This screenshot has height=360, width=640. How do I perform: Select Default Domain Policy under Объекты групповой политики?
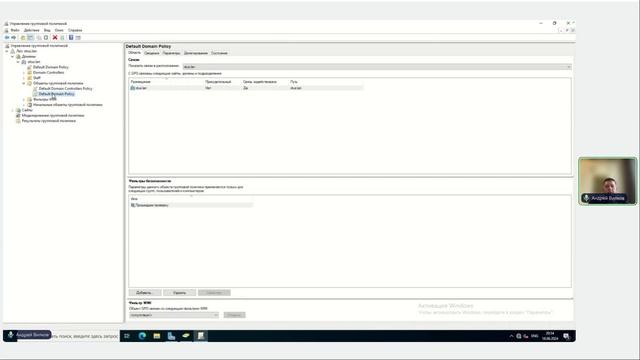(x=56, y=94)
